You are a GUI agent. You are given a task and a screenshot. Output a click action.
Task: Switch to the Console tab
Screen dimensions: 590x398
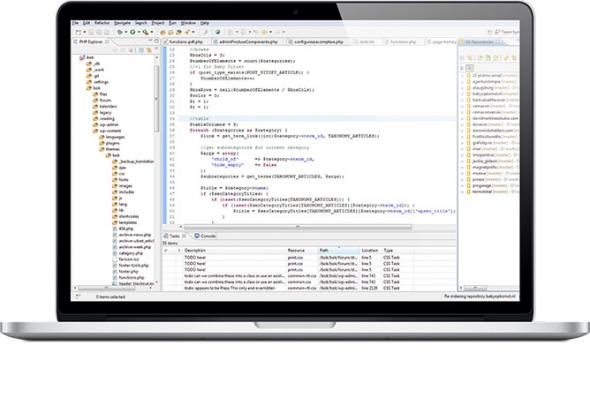coord(205,236)
